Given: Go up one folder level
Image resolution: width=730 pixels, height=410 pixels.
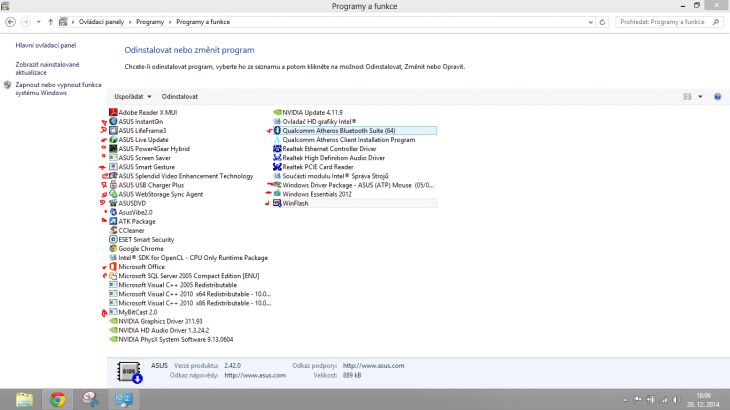Looking at the screenshot, I should pos(50,22).
